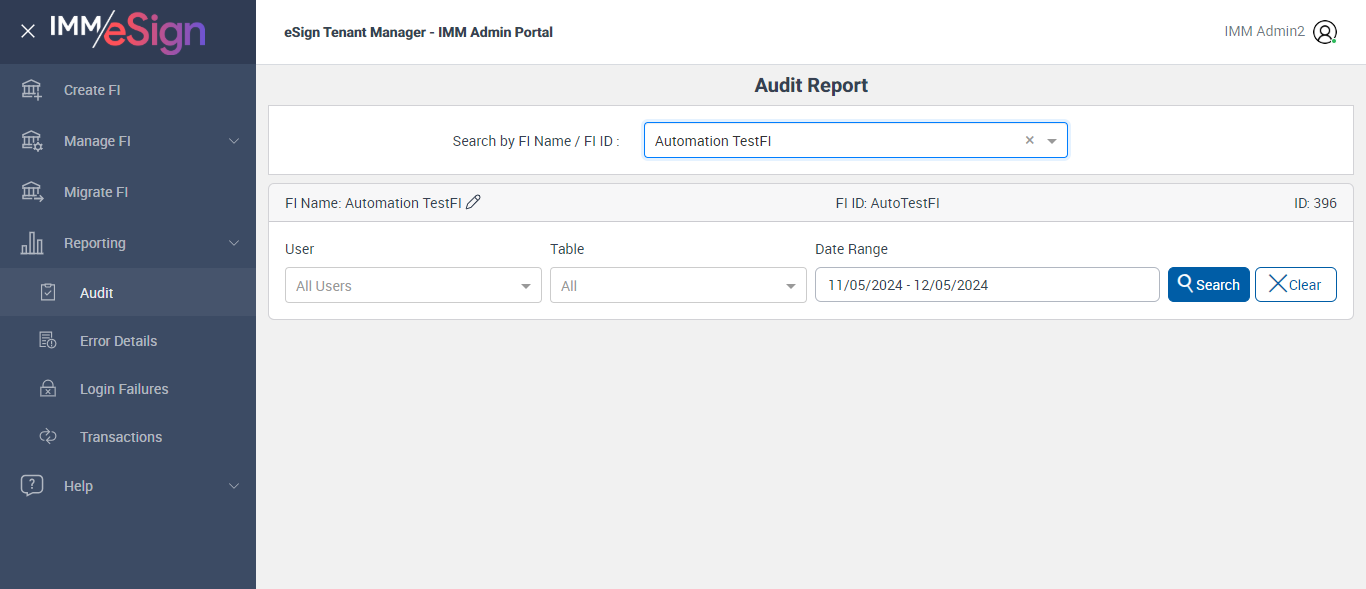Expand the Help menu chevron
This screenshot has width=1366, height=589.
point(234,486)
